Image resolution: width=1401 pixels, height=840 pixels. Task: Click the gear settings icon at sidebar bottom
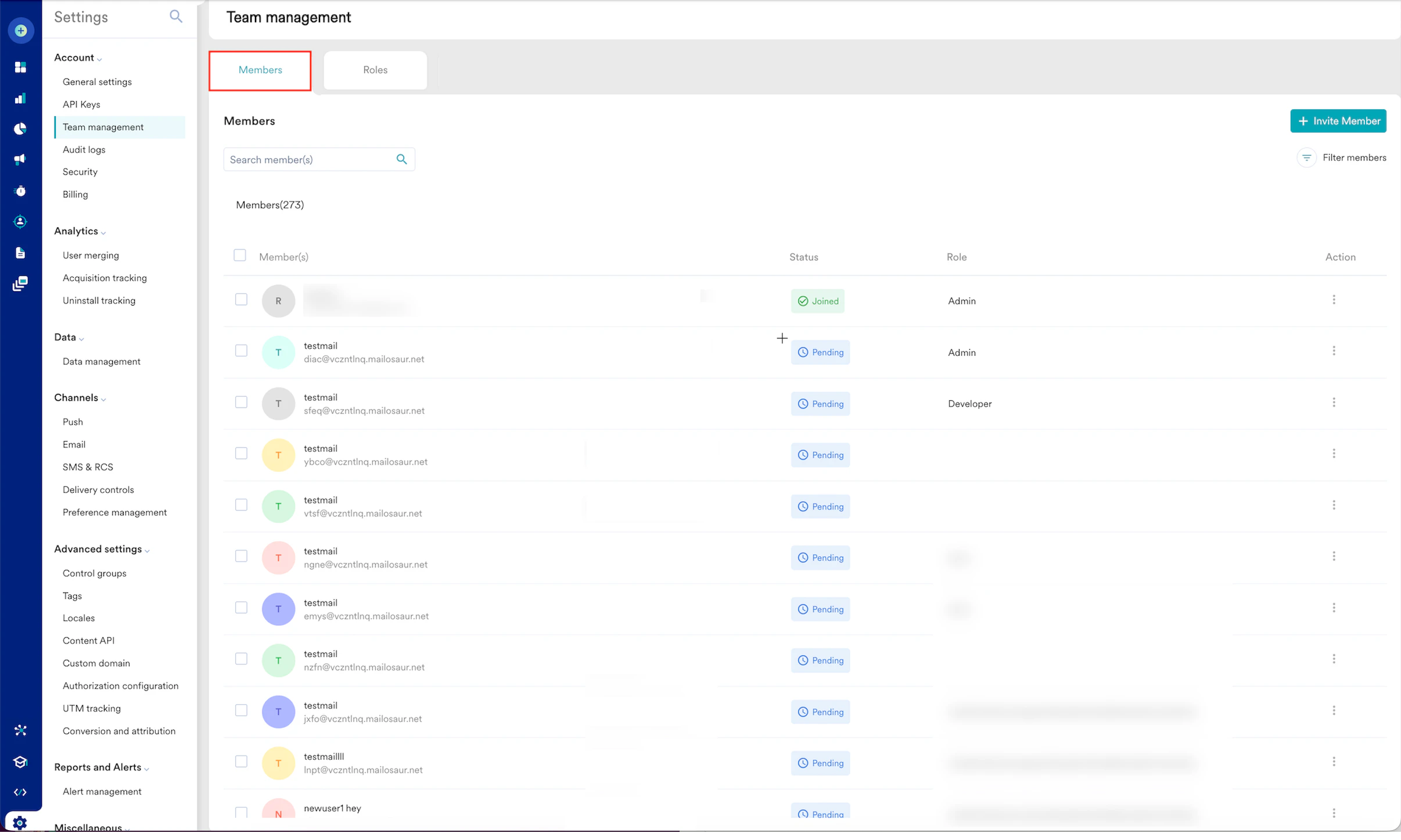20,823
